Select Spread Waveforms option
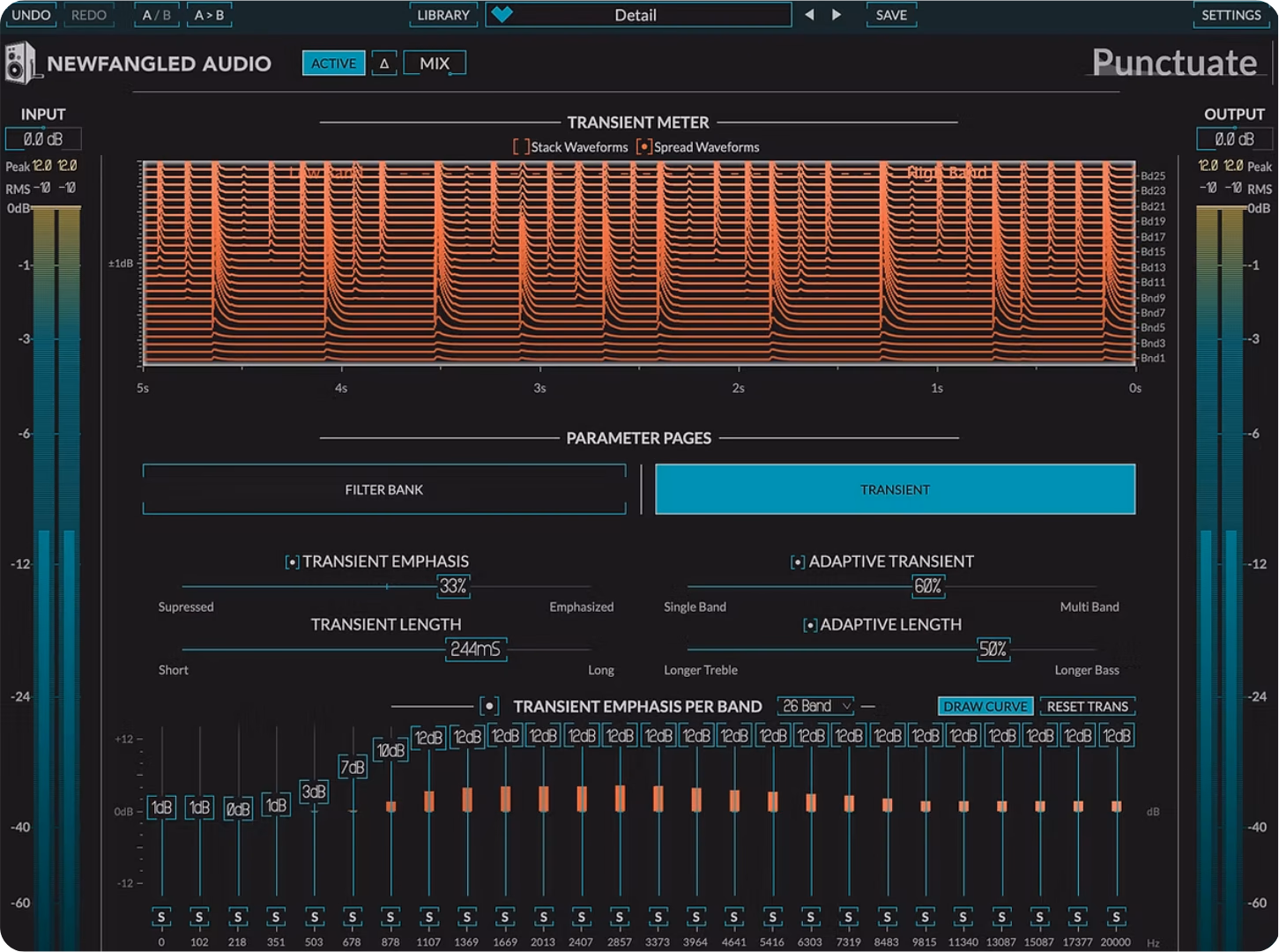1279x952 pixels. pos(644,147)
